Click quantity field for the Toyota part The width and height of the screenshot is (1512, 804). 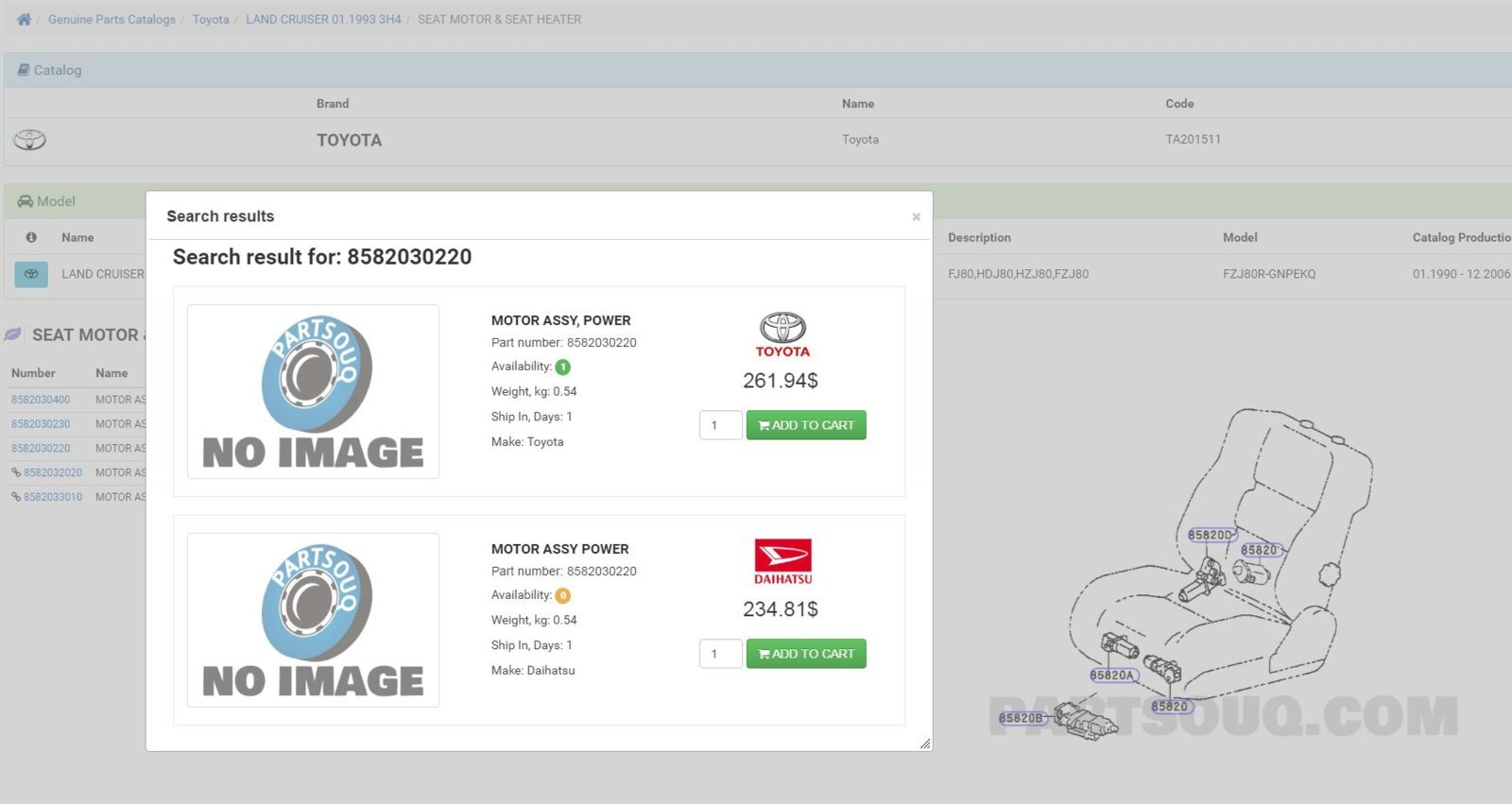[x=720, y=425]
